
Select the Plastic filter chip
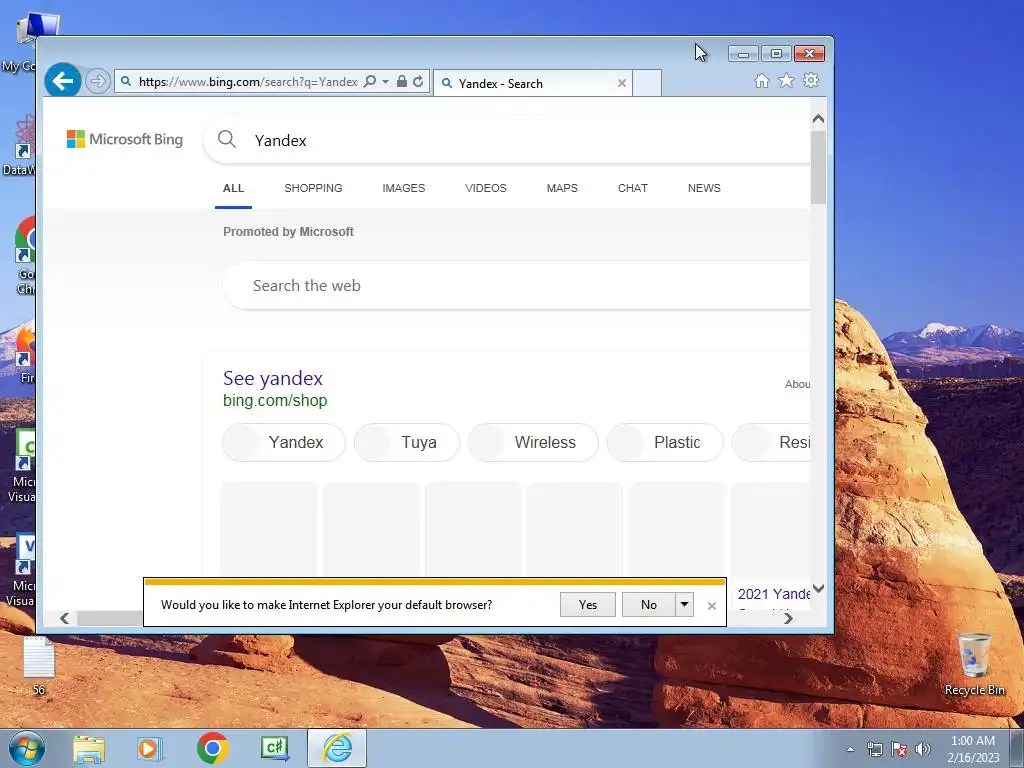click(665, 442)
